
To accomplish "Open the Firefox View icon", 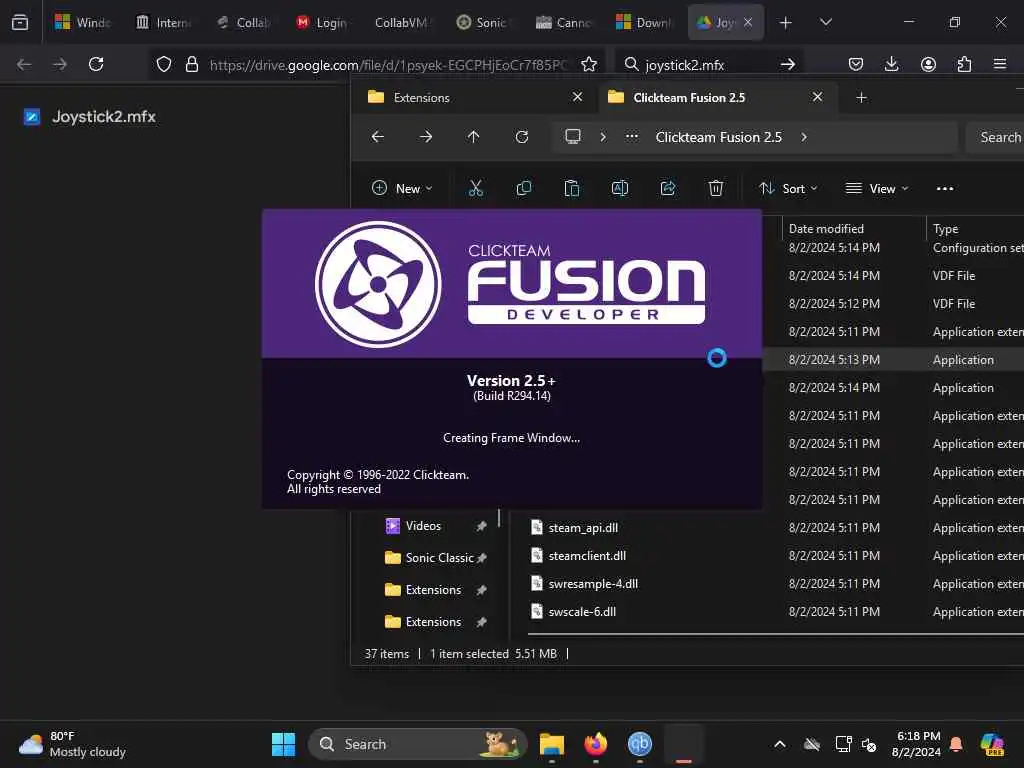I will pos(20,22).
